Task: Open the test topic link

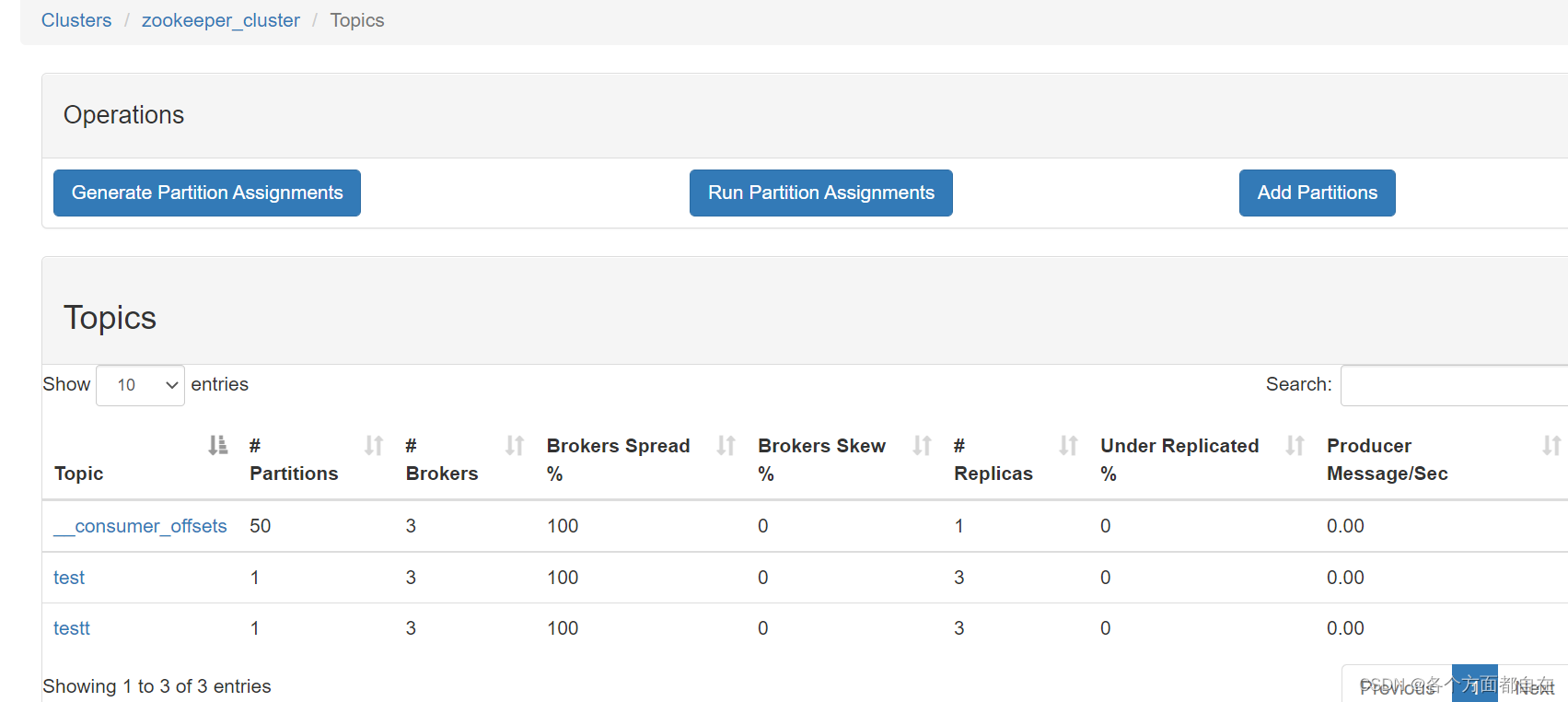Action: [x=69, y=578]
